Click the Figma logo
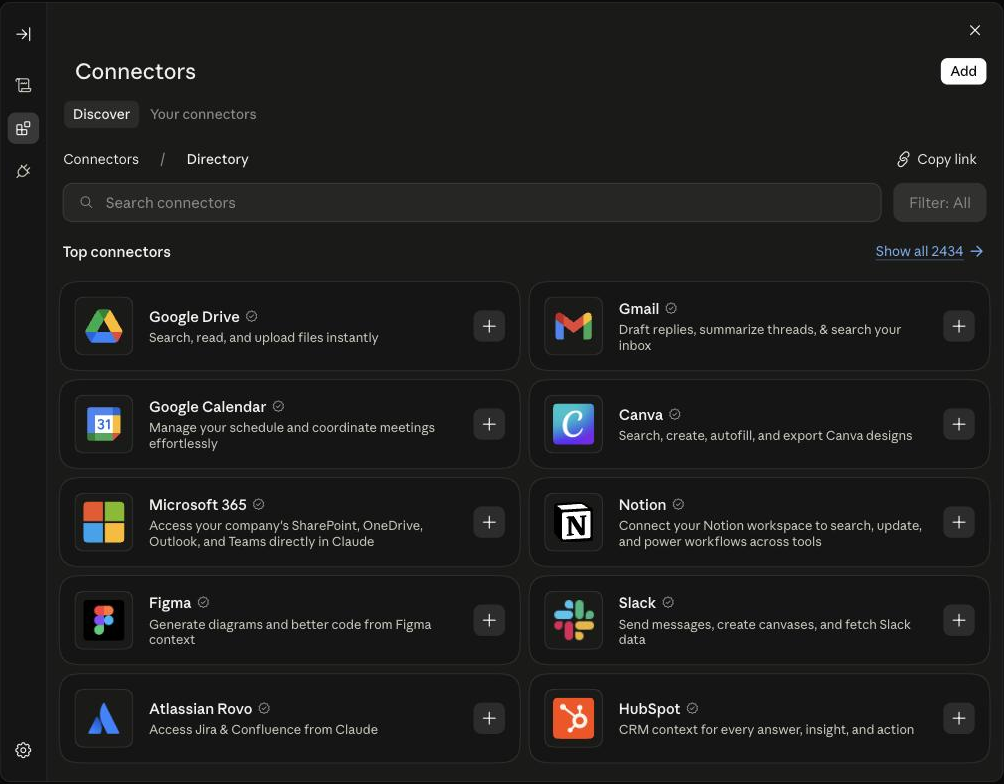The image size is (1004, 784). click(104, 620)
